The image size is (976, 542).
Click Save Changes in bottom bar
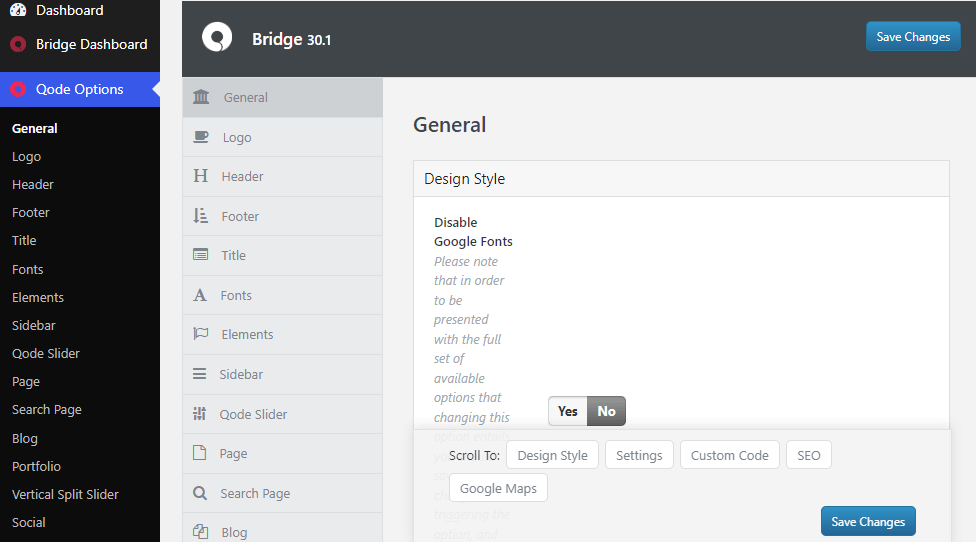coord(868,521)
